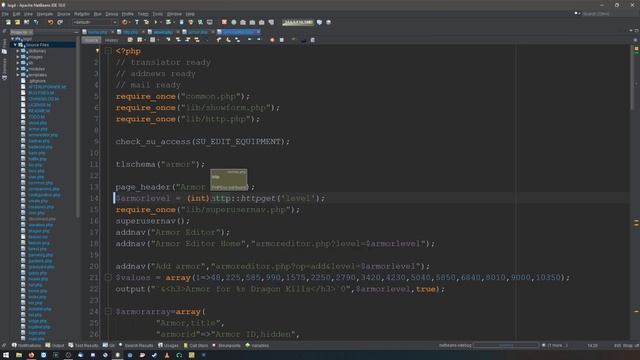This screenshot has width=640, height=360.
Task: Collapse the logd project root node
Action: pos(12,39)
